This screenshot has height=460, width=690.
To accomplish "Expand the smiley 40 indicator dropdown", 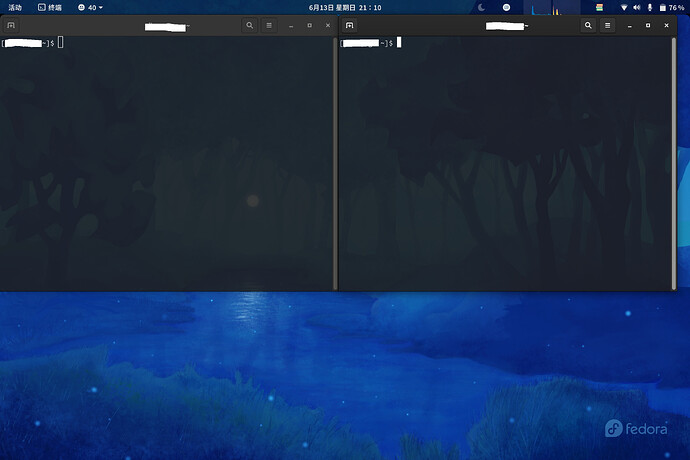I will [x=90, y=7].
